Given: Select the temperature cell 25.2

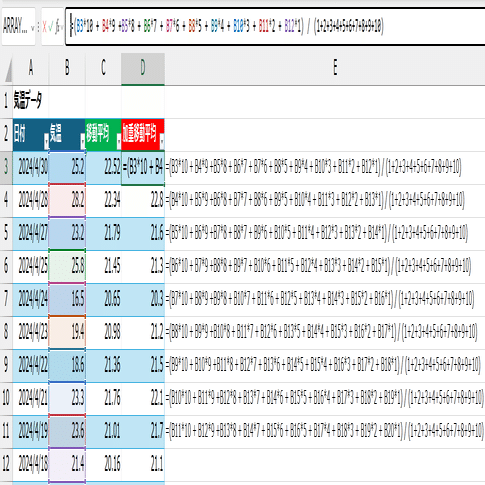Looking at the screenshot, I should pyautogui.click(x=67, y=167).
